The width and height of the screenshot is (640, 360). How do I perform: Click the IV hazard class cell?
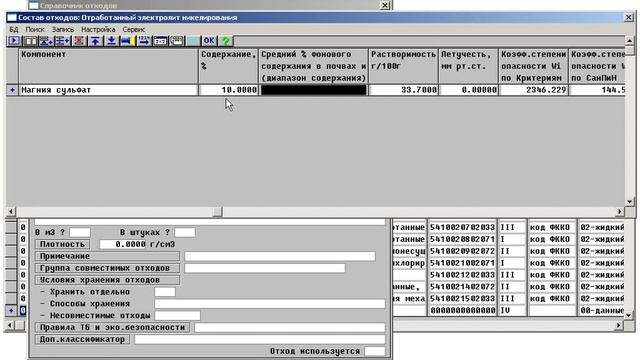pos(511,311)
